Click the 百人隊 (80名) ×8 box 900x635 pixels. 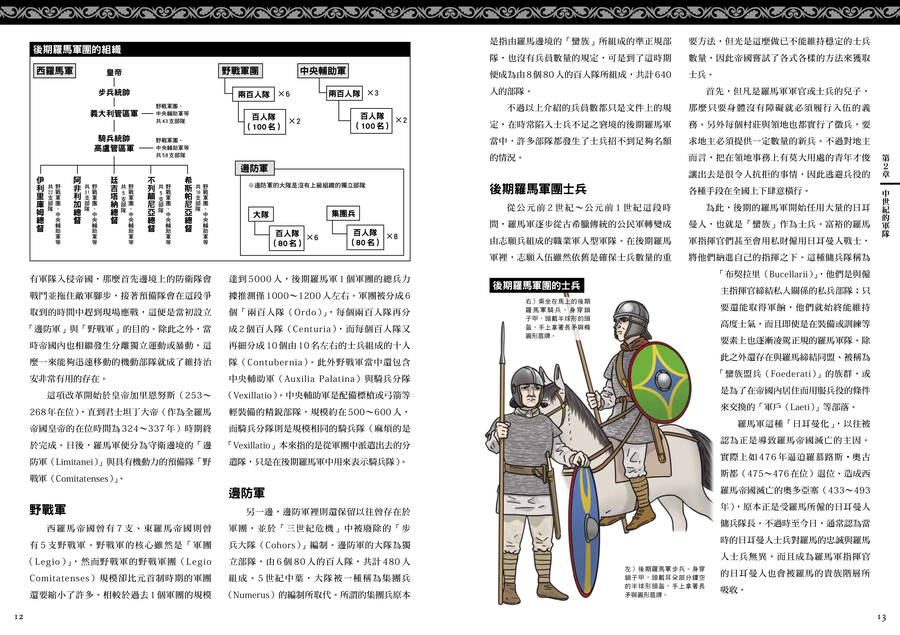(365, 237)
